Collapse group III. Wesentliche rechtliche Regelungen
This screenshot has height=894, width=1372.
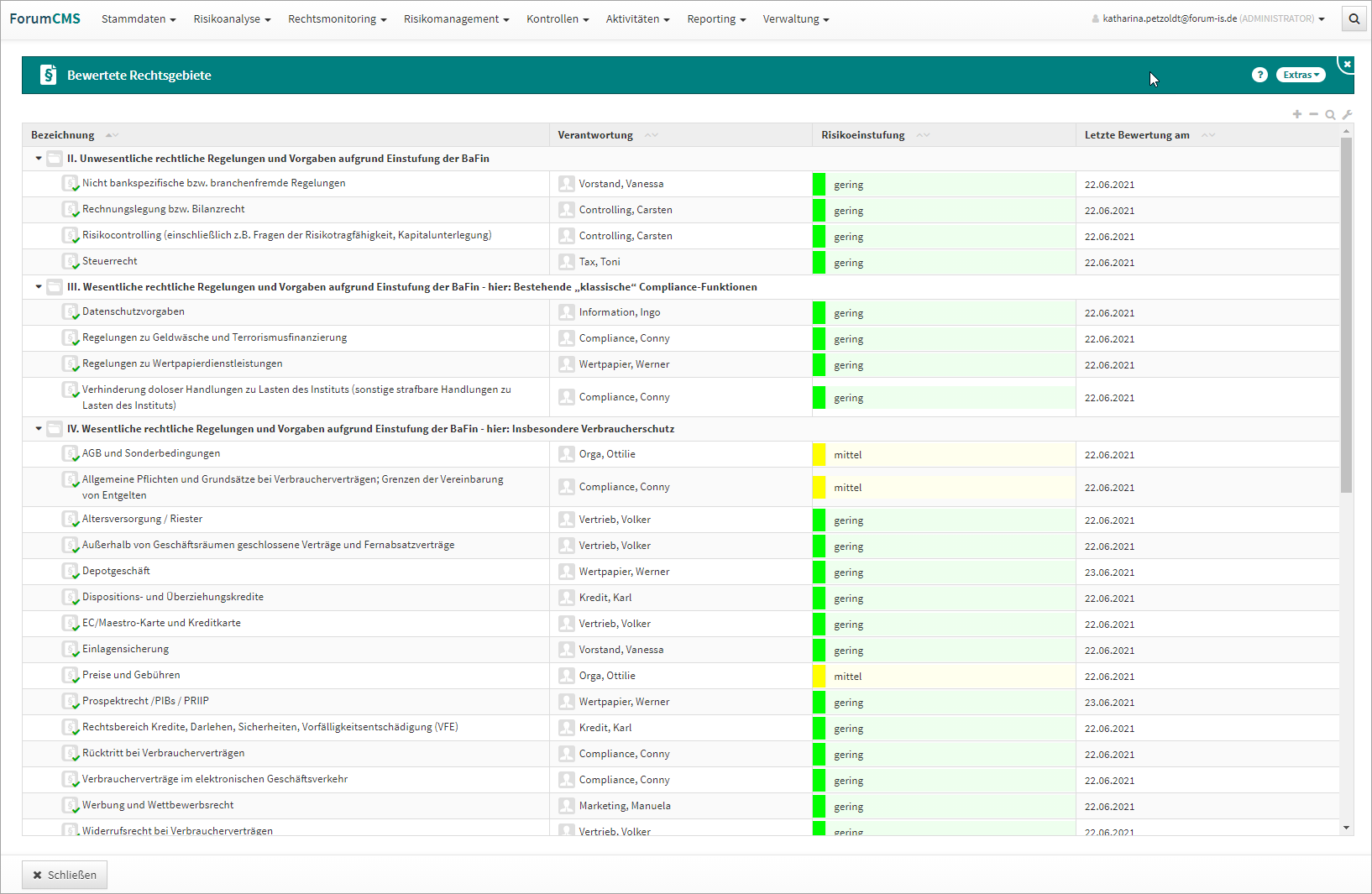pyautogui.click(x=39, y=287)
